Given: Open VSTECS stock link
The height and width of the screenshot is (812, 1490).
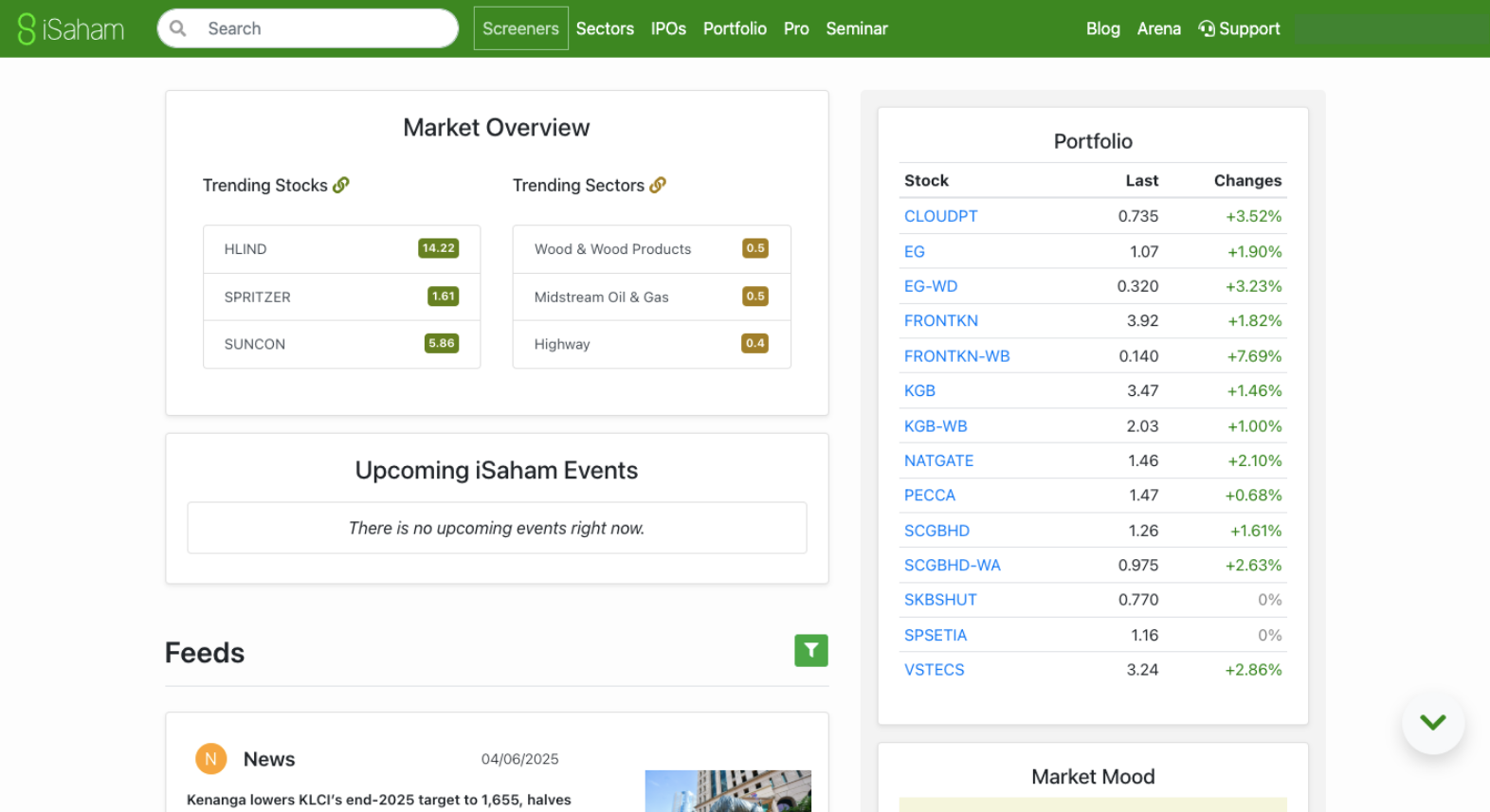Looking at the screenshot, I should pos(934,670).
